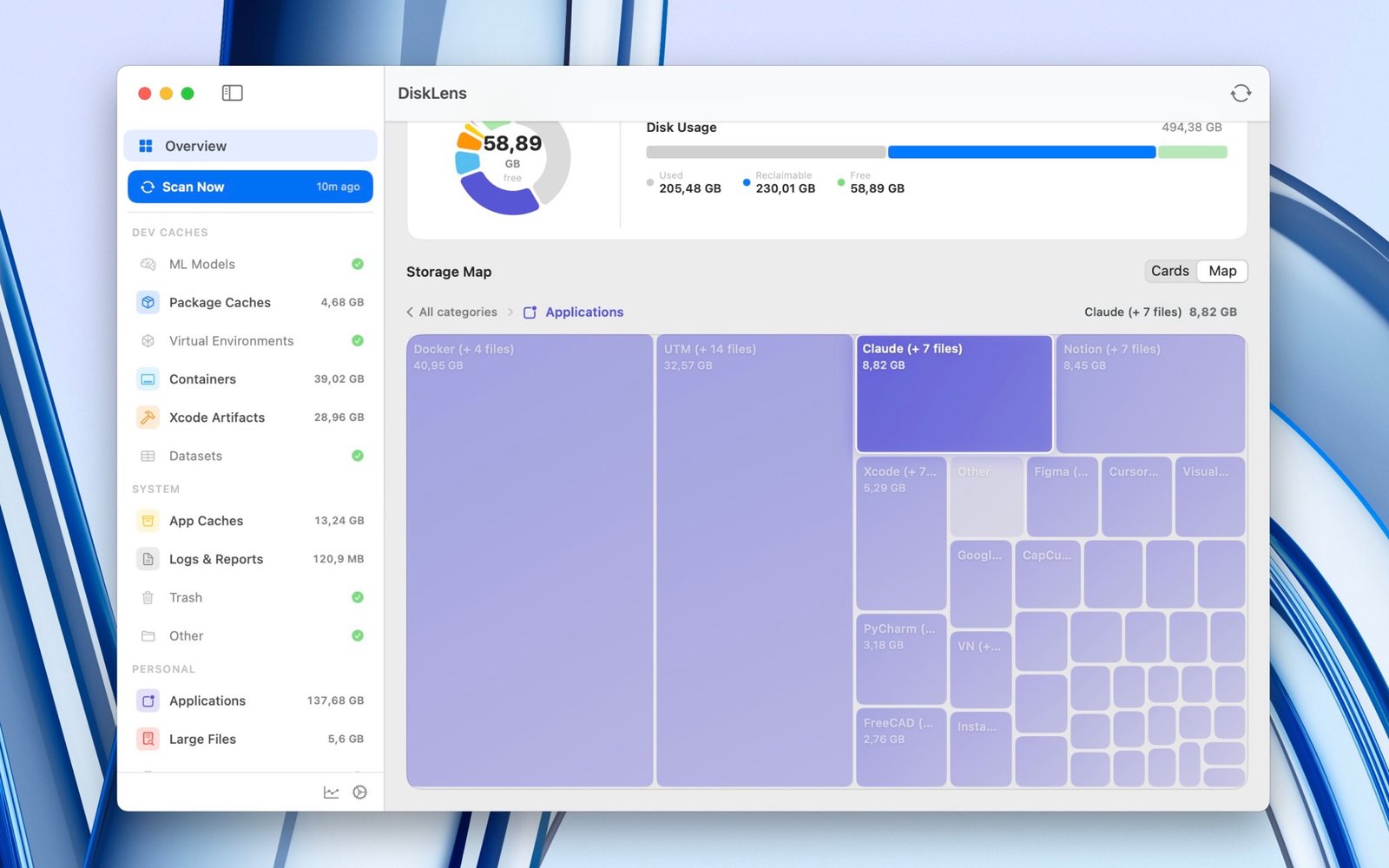Select the Visual... treemap tile
Viewport: 1389px width, 868px height.
[x=1210, y=496]
